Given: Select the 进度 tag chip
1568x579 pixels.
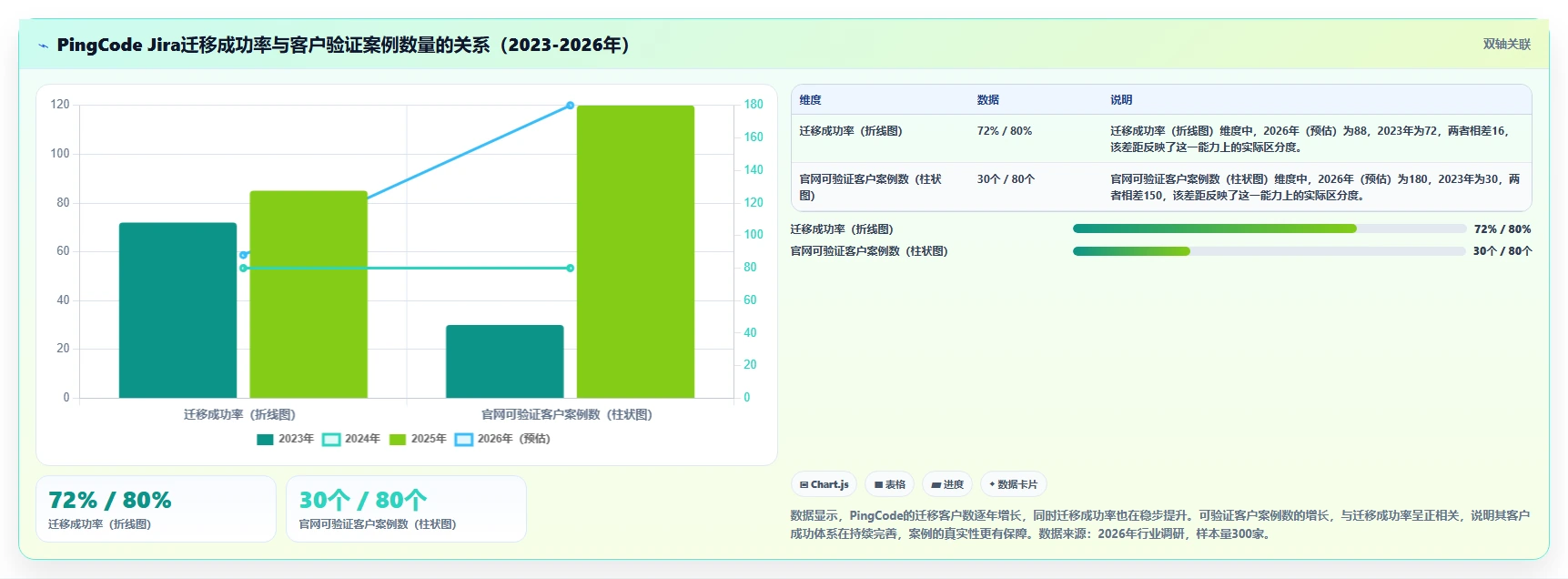Looking at the screenshot, I should [x=947, y=484].
